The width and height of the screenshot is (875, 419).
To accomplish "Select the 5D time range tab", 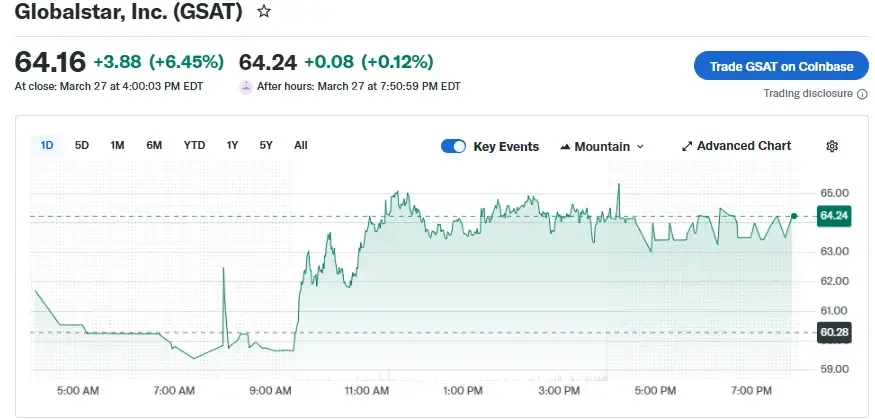I will coord(82,146).
